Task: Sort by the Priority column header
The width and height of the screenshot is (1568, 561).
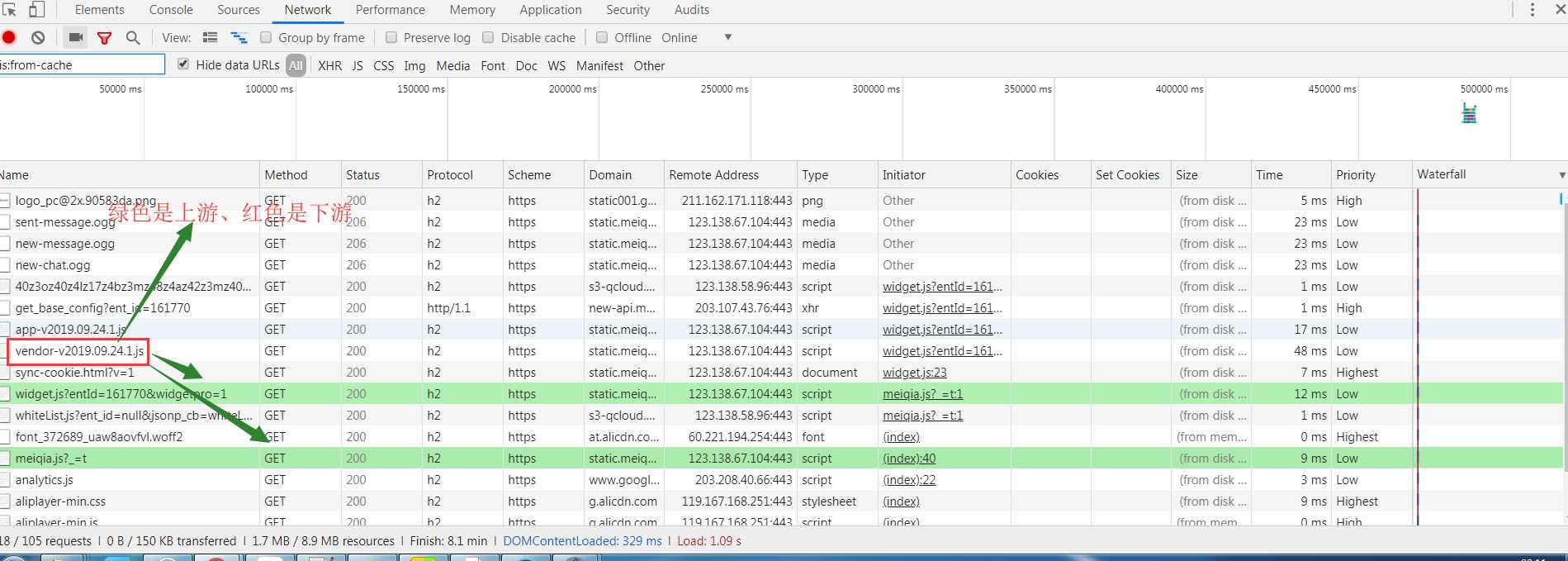Action: (1371, 175)
